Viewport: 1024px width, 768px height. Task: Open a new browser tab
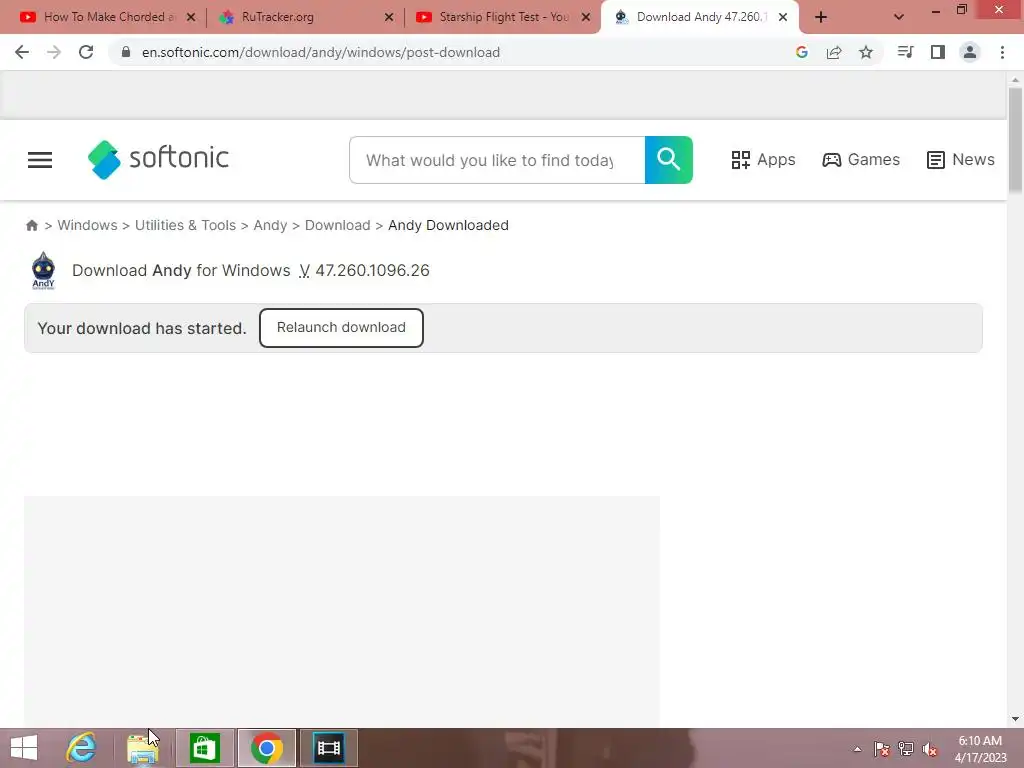pyautogui.click(x=821, y=17)
